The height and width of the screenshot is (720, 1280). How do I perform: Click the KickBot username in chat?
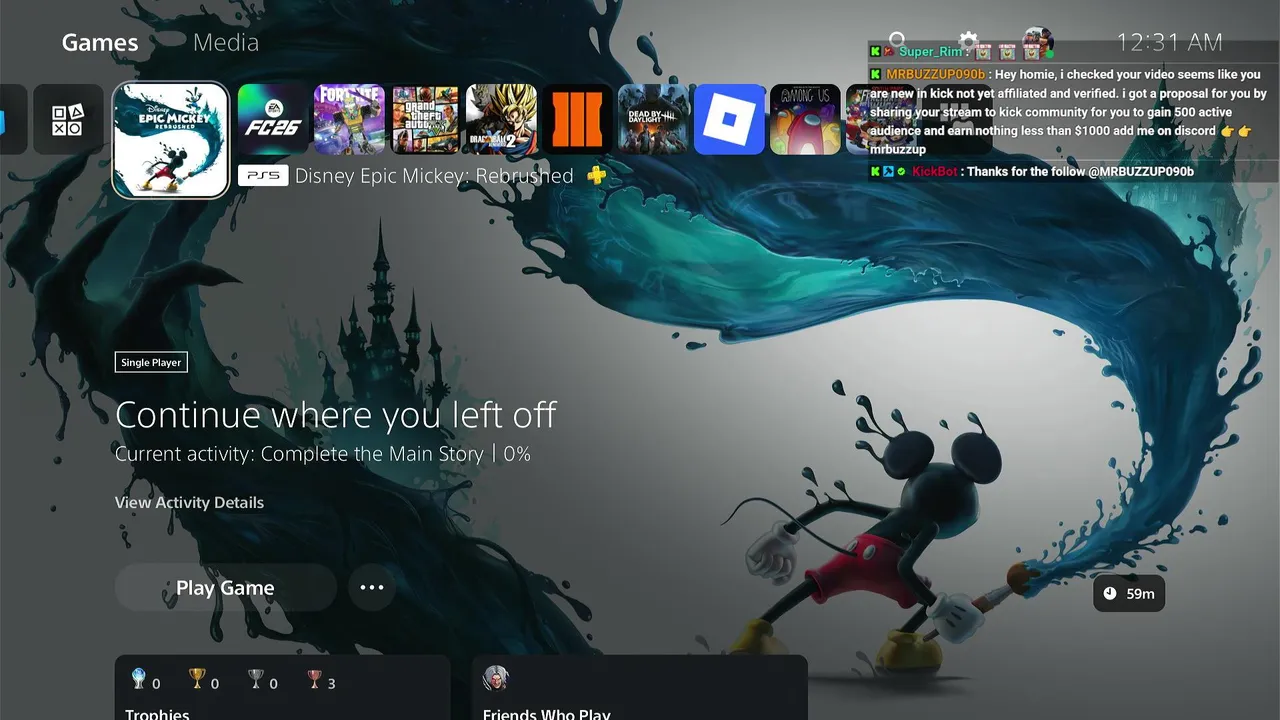[936, 172]
